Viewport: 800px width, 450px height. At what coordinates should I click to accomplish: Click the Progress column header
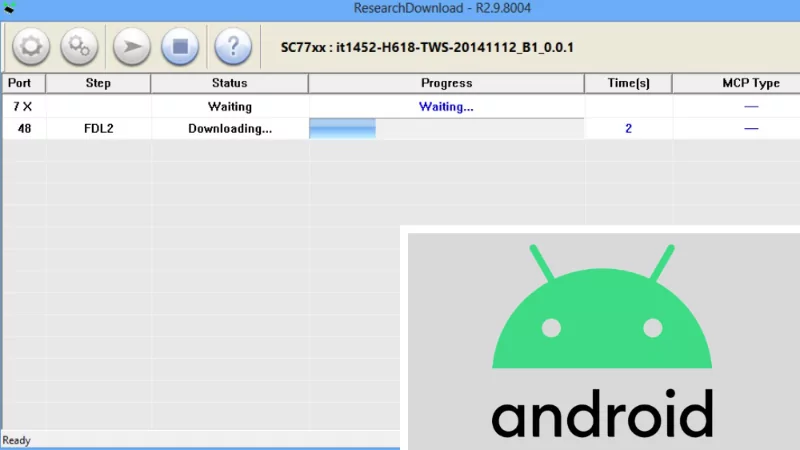446,83
